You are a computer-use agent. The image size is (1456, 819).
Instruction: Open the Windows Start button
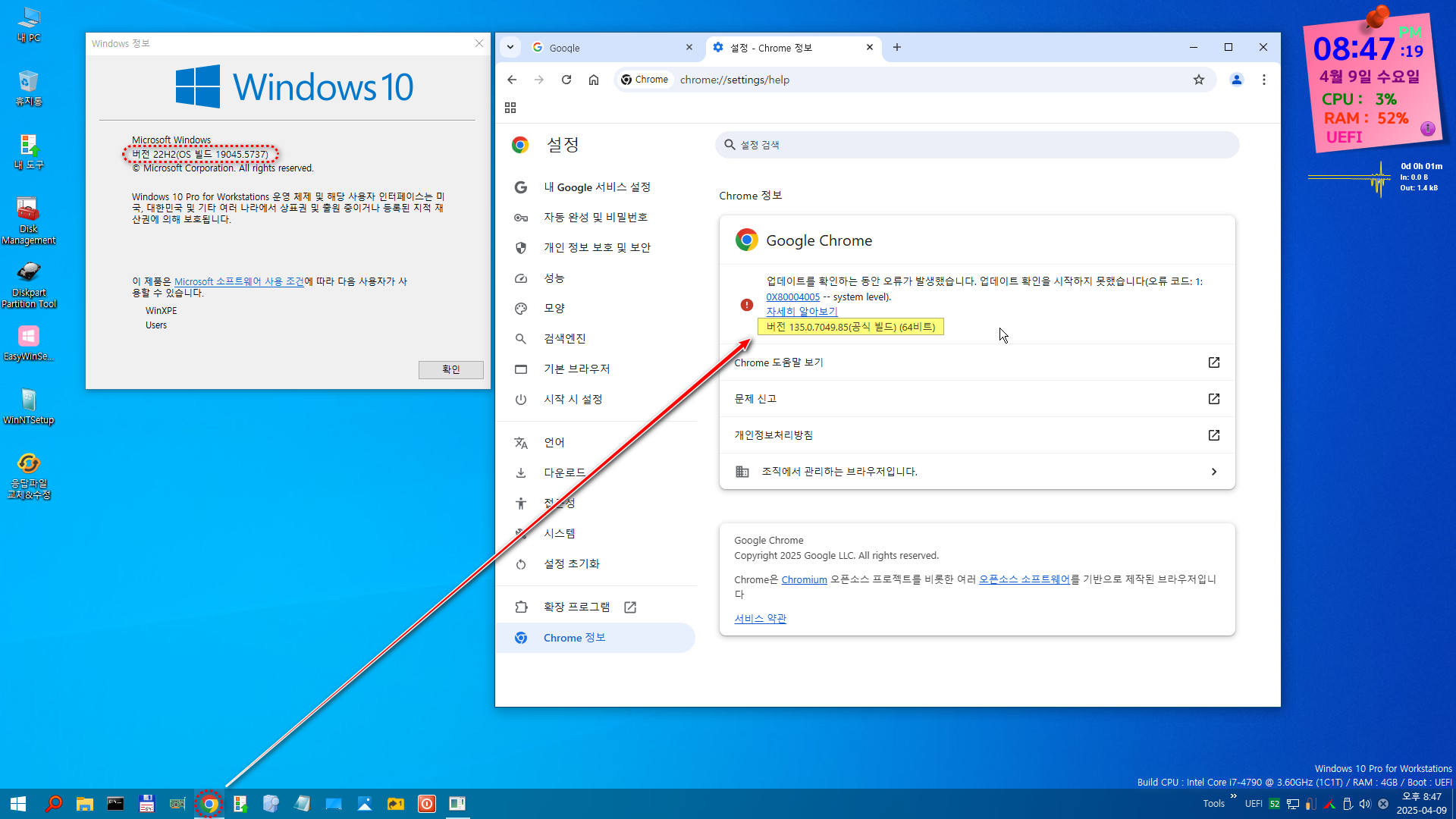click(18, 804)
